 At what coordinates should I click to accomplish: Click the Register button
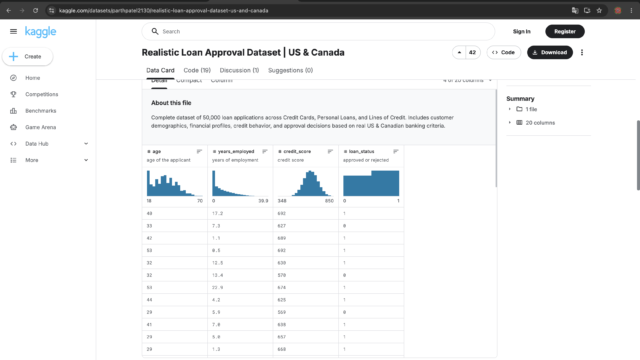[565, 31]
